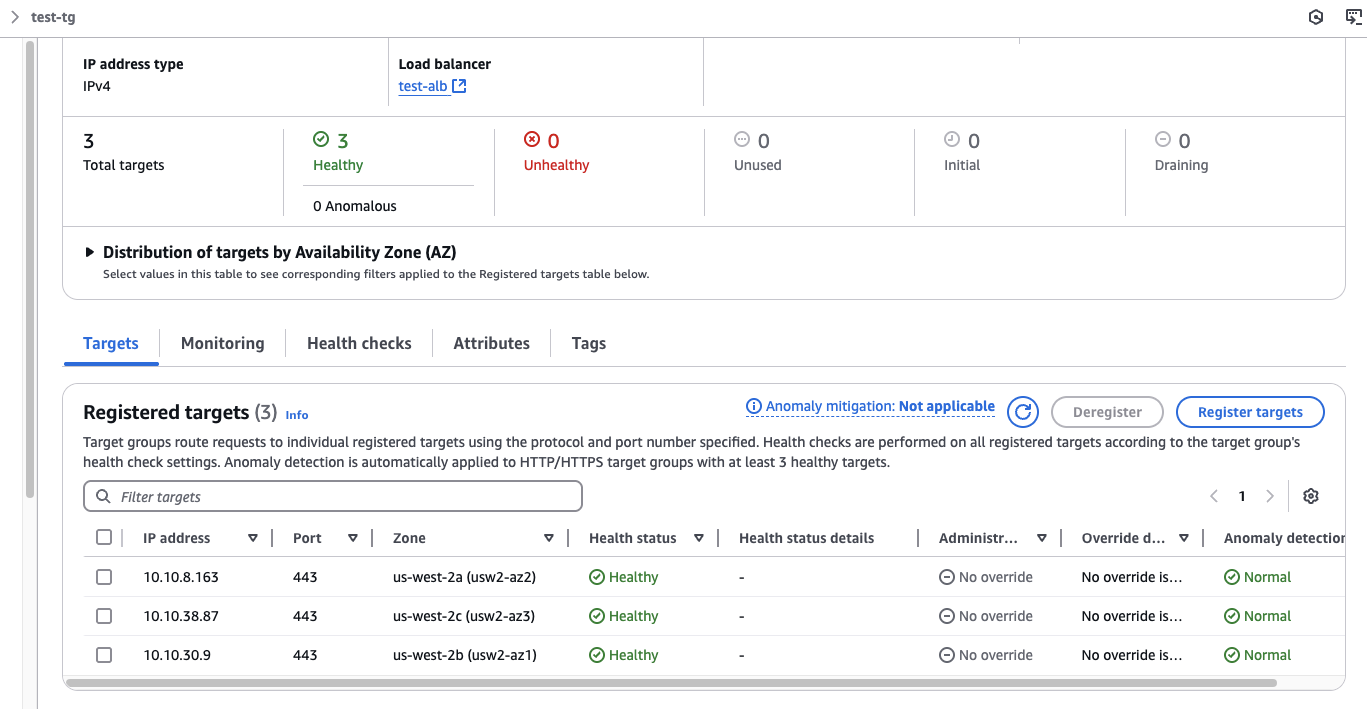Open the test-alb load balancer link

pos(422,86)
